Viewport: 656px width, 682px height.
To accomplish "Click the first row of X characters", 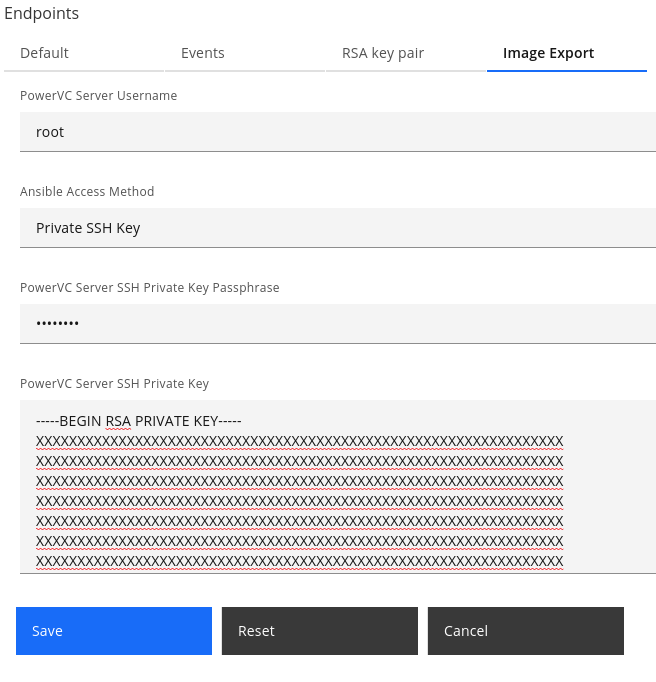I will click(x=299, y=441).
